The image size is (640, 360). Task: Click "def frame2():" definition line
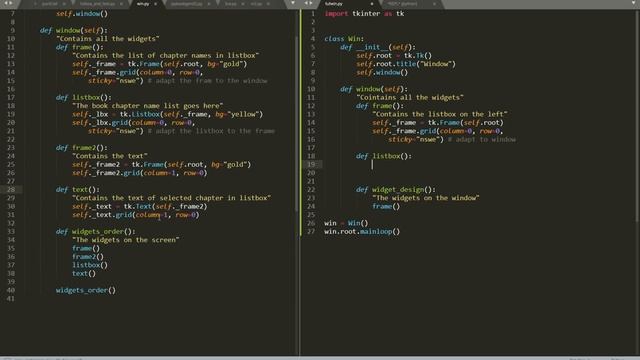[x=82, y=148]
